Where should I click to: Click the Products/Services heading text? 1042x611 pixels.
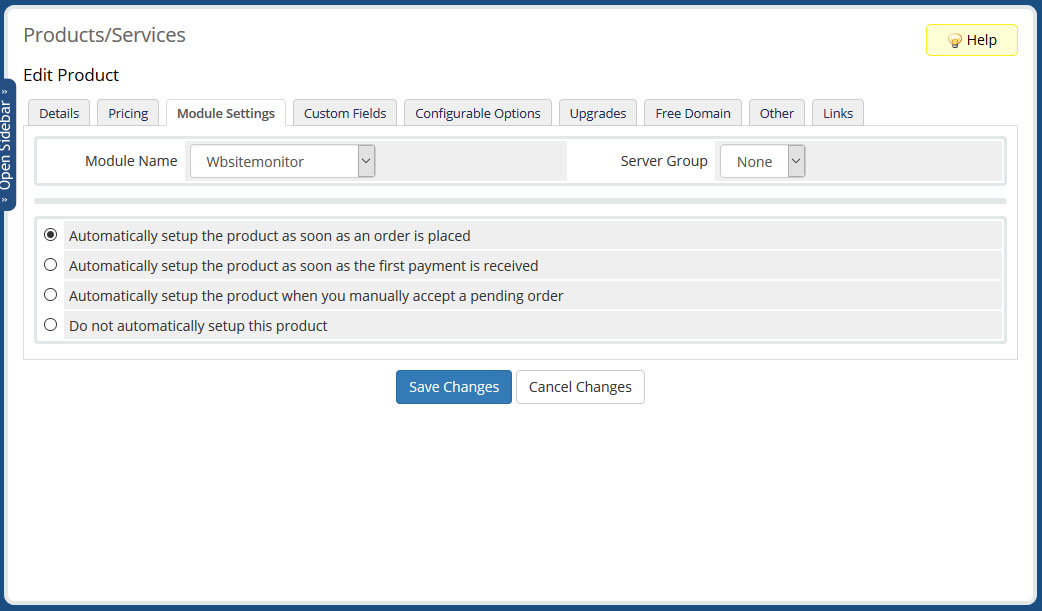(x=104, y=35)
